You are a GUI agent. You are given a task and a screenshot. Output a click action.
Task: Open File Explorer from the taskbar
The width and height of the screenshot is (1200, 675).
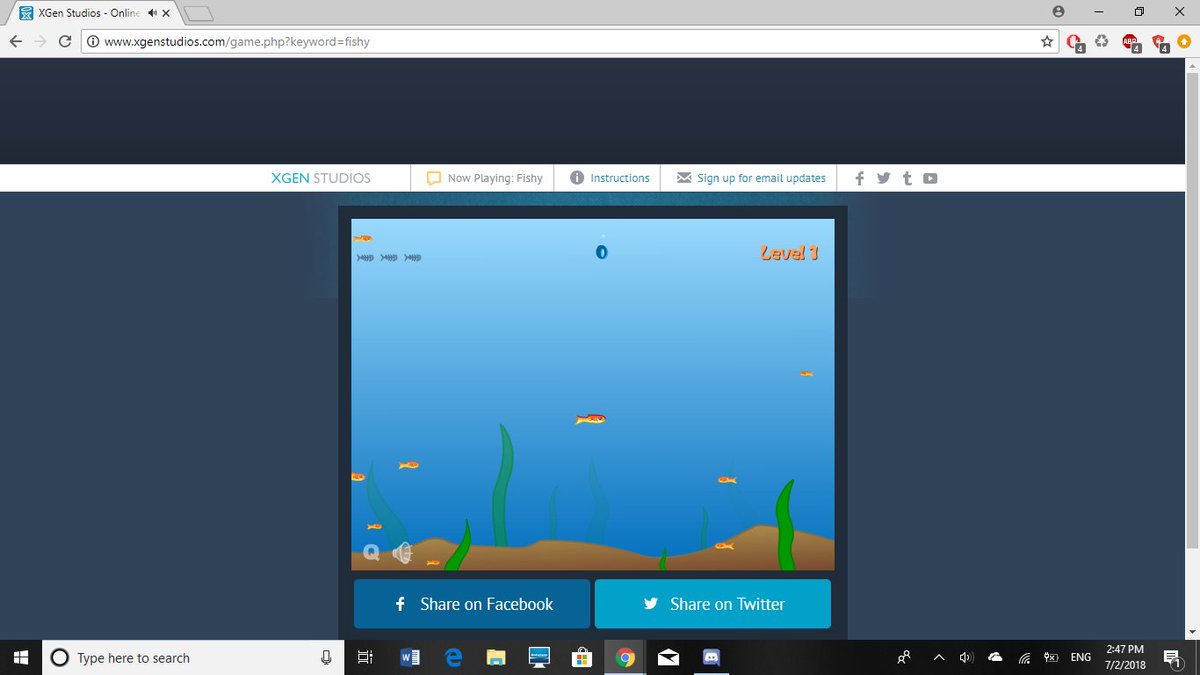point(496,657)
